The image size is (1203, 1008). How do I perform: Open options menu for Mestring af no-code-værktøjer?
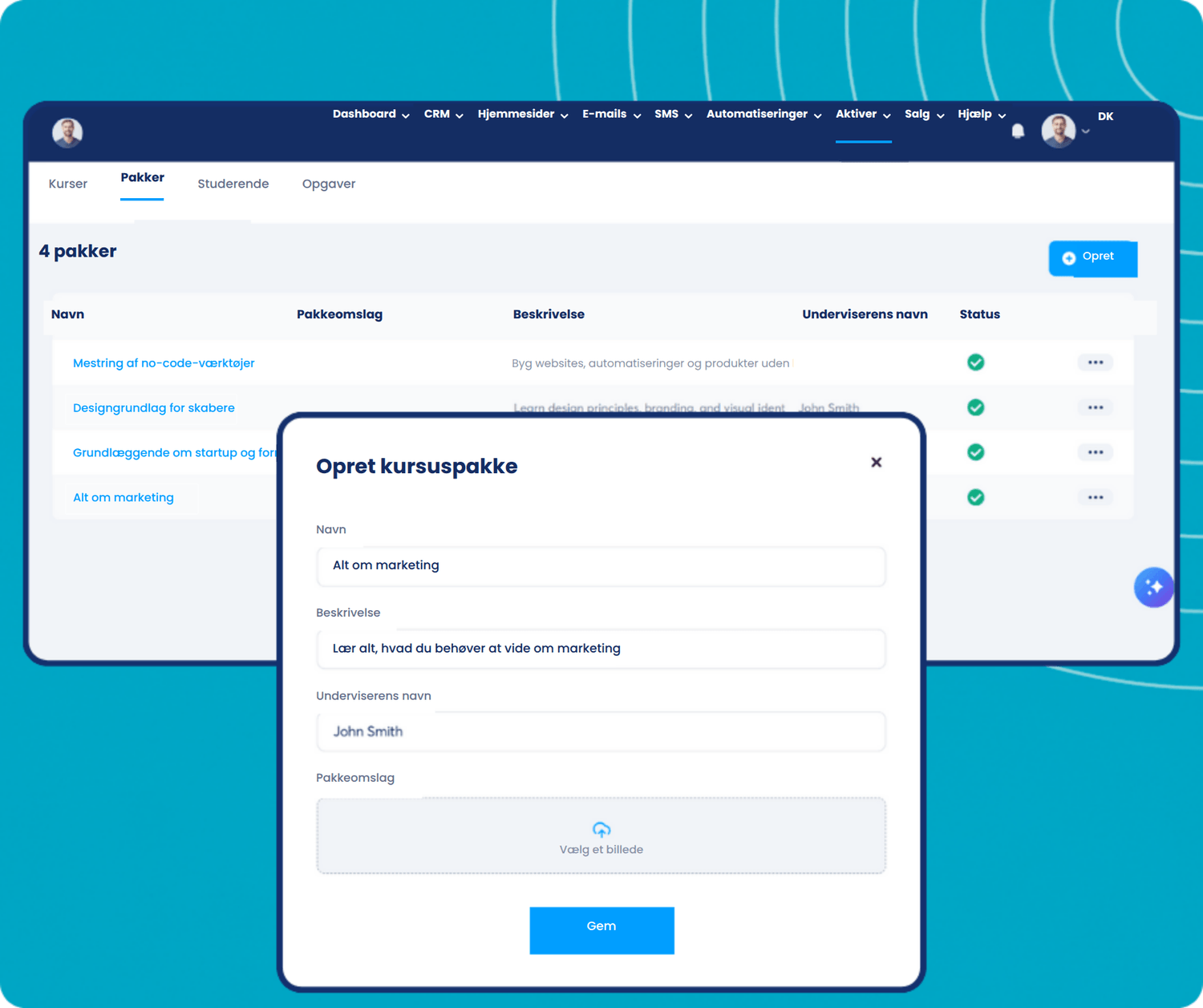point(1096,362)
